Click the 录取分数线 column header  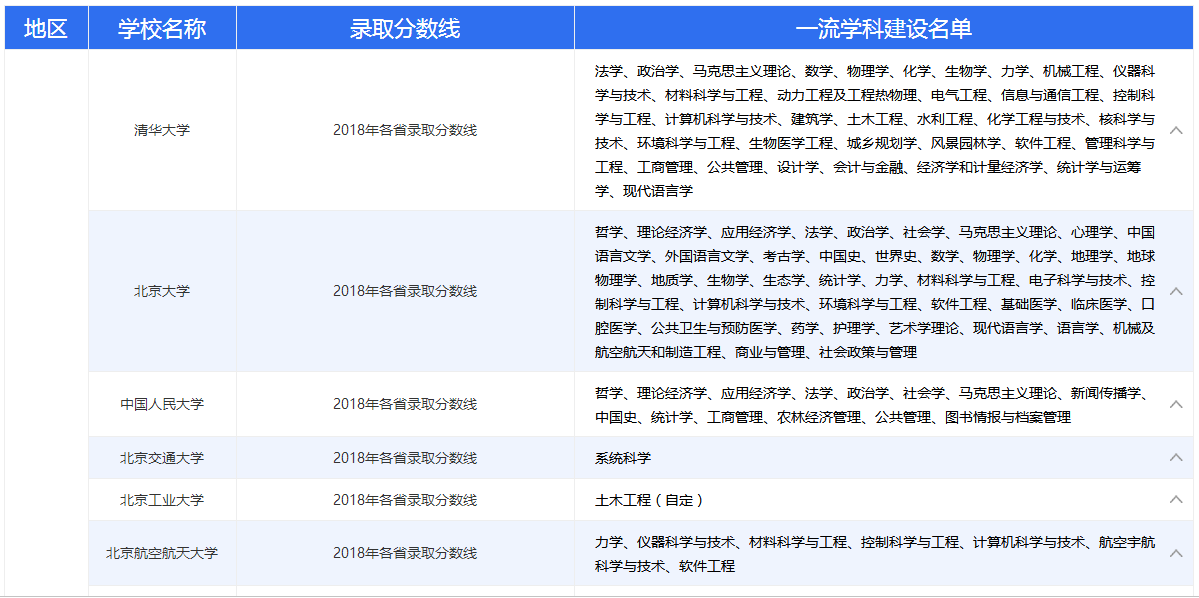[405, 28]
